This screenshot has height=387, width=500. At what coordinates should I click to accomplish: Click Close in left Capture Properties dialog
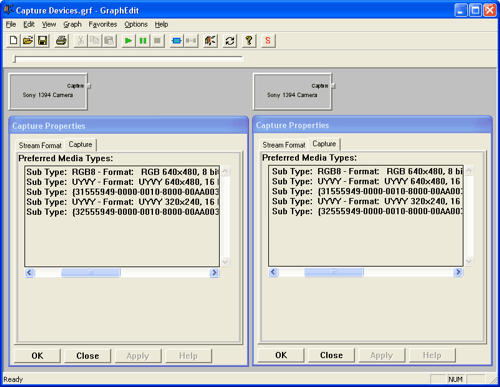tap(87, 356)
